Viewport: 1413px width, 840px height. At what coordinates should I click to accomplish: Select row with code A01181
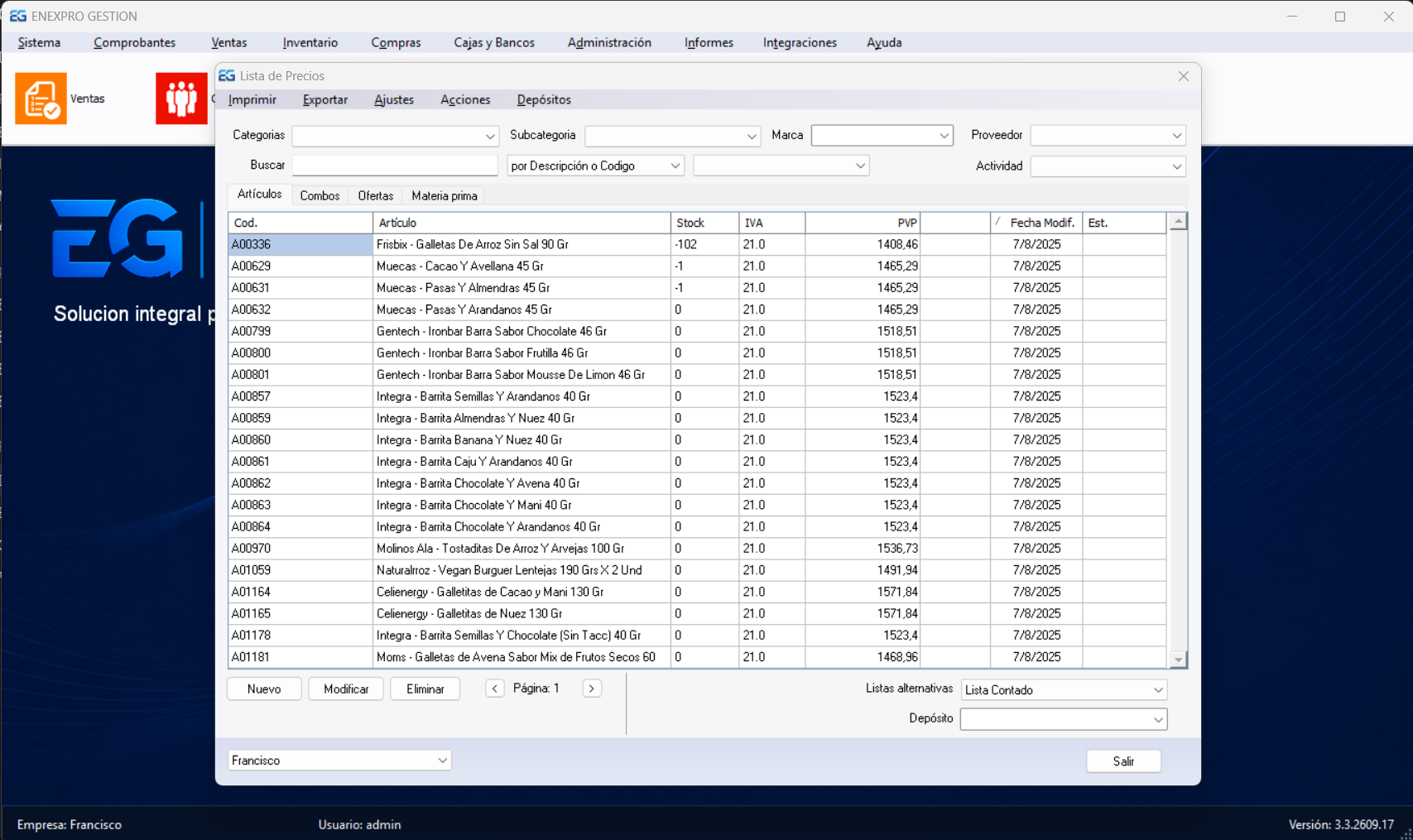697,657
